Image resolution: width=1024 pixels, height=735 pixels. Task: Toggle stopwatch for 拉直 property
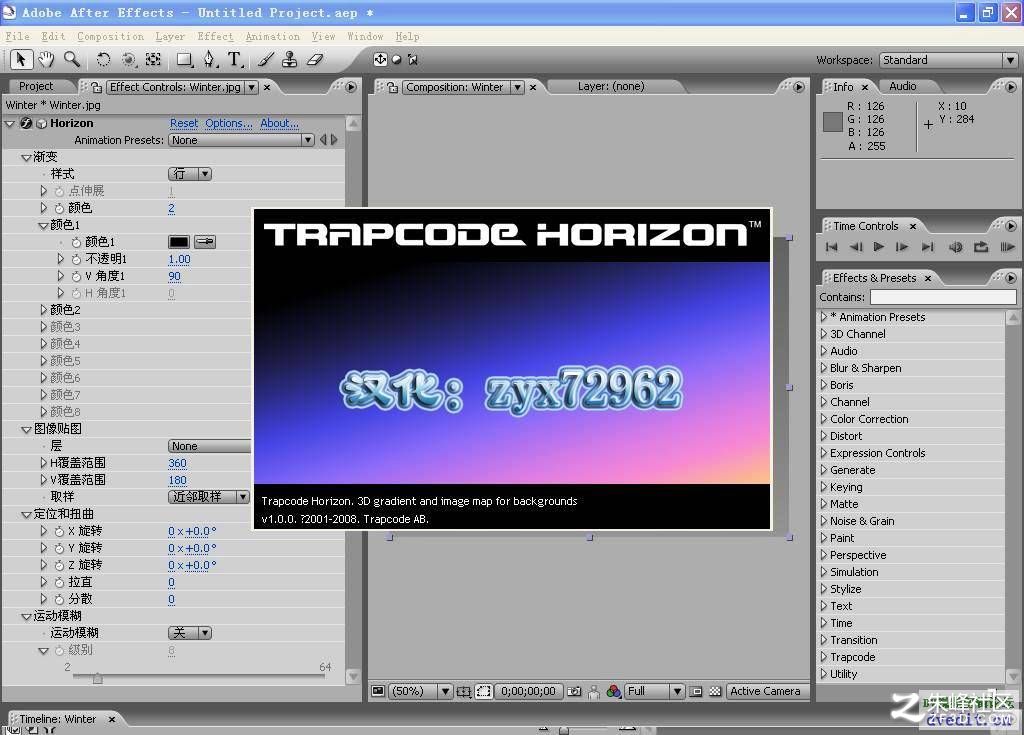pos(59,582)
